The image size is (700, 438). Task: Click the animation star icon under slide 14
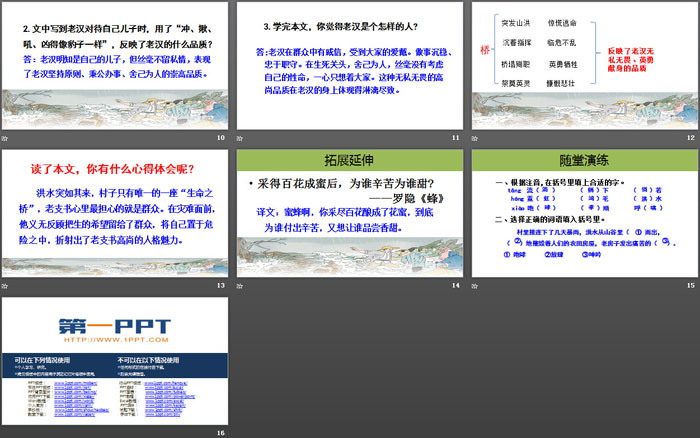(x=240, y=286)
